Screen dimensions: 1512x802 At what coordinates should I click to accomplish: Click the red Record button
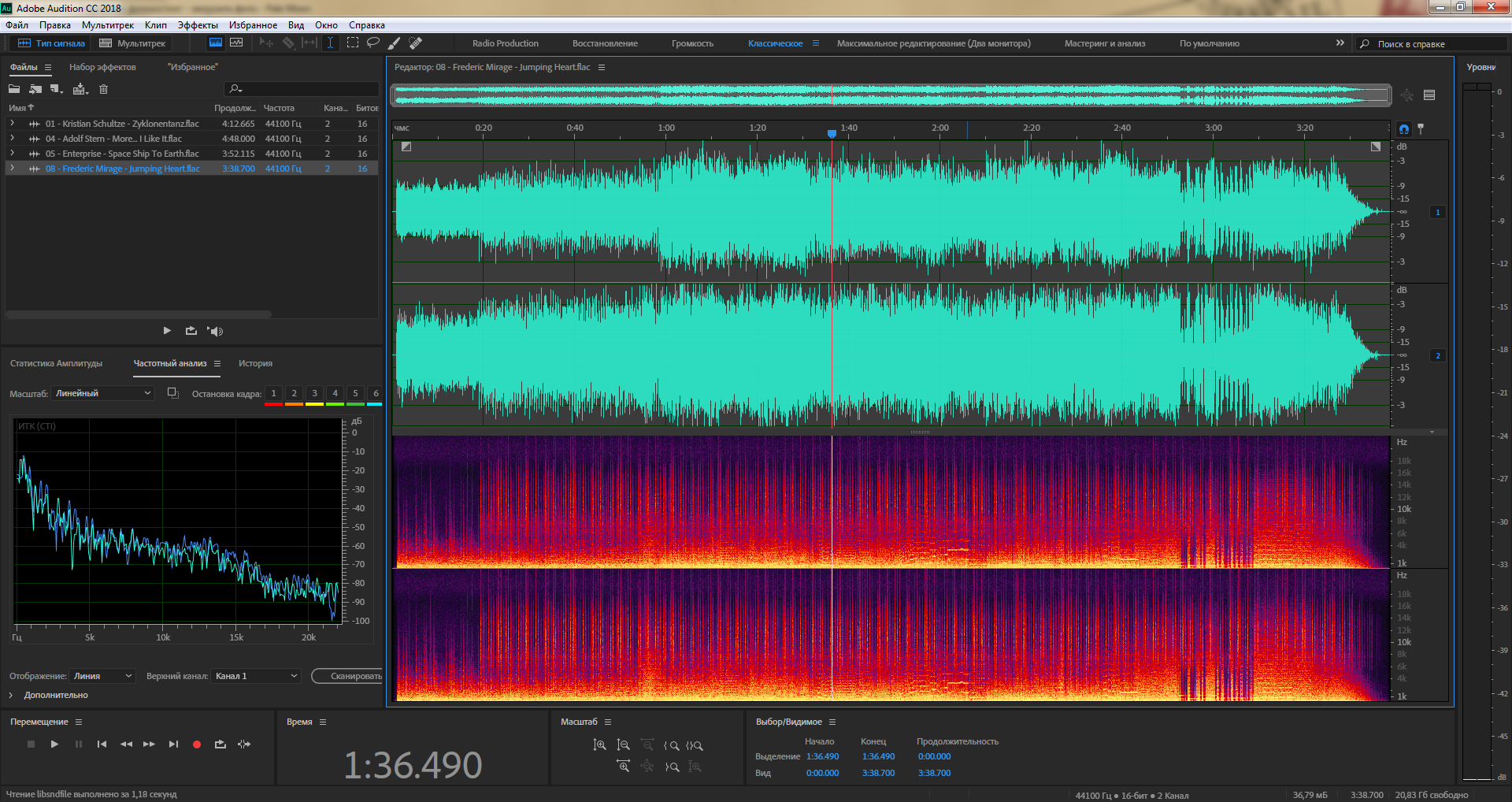click(x=197, y=744)
